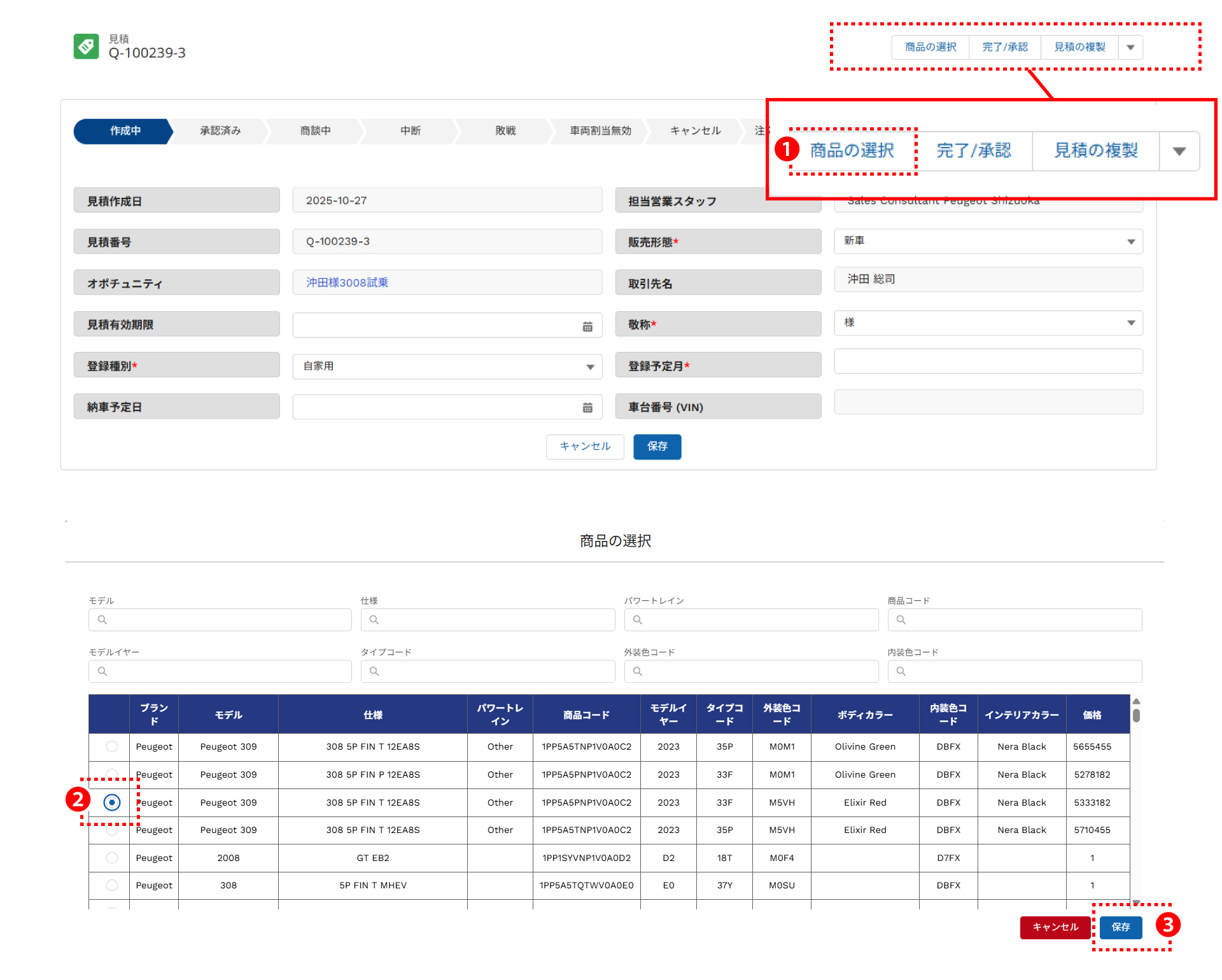Click search icon in パワートレイン filter

click(638, 620)
